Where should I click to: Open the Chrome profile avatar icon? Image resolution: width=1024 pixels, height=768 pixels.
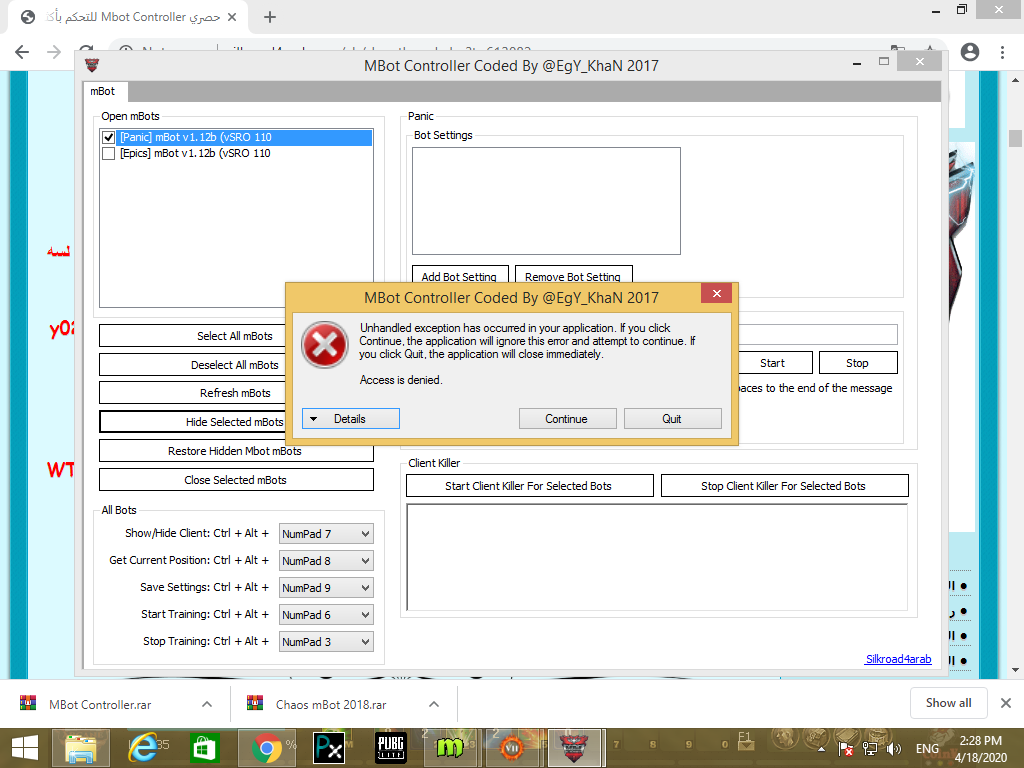970,52
